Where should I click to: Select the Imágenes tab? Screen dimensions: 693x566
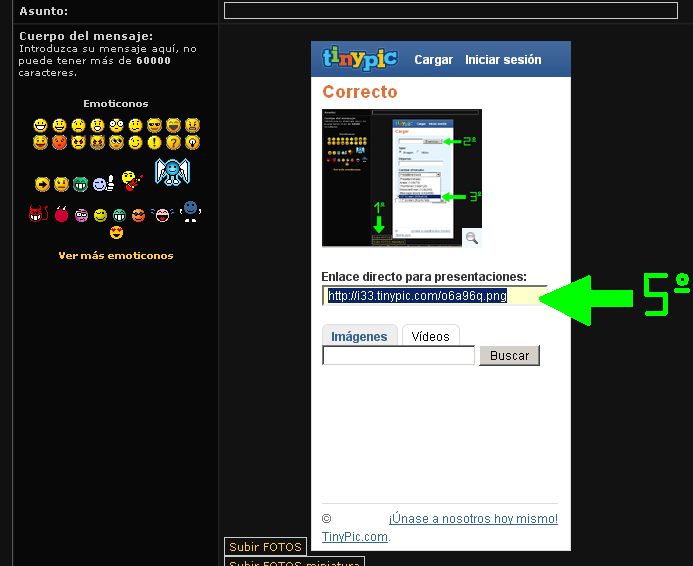point(359,337)
